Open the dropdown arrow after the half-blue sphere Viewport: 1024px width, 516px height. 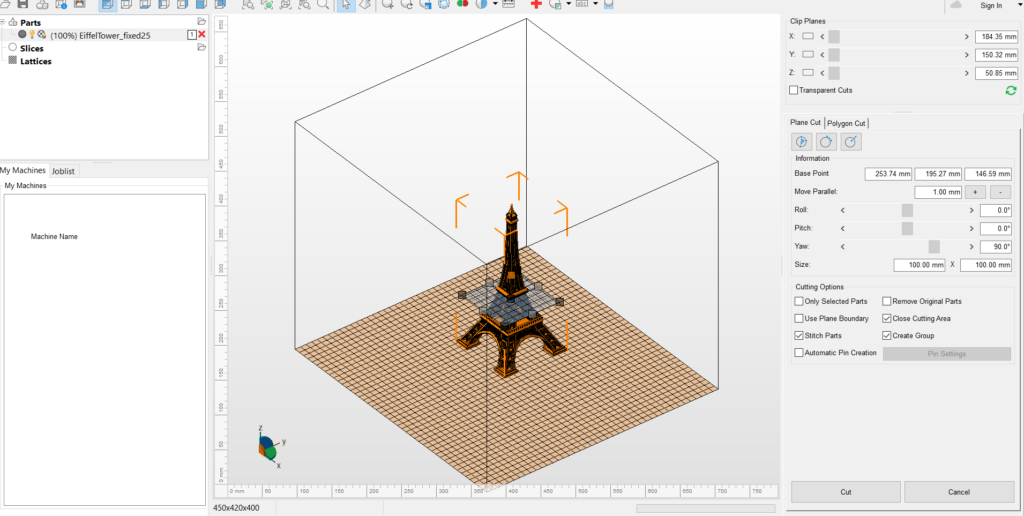496,4
